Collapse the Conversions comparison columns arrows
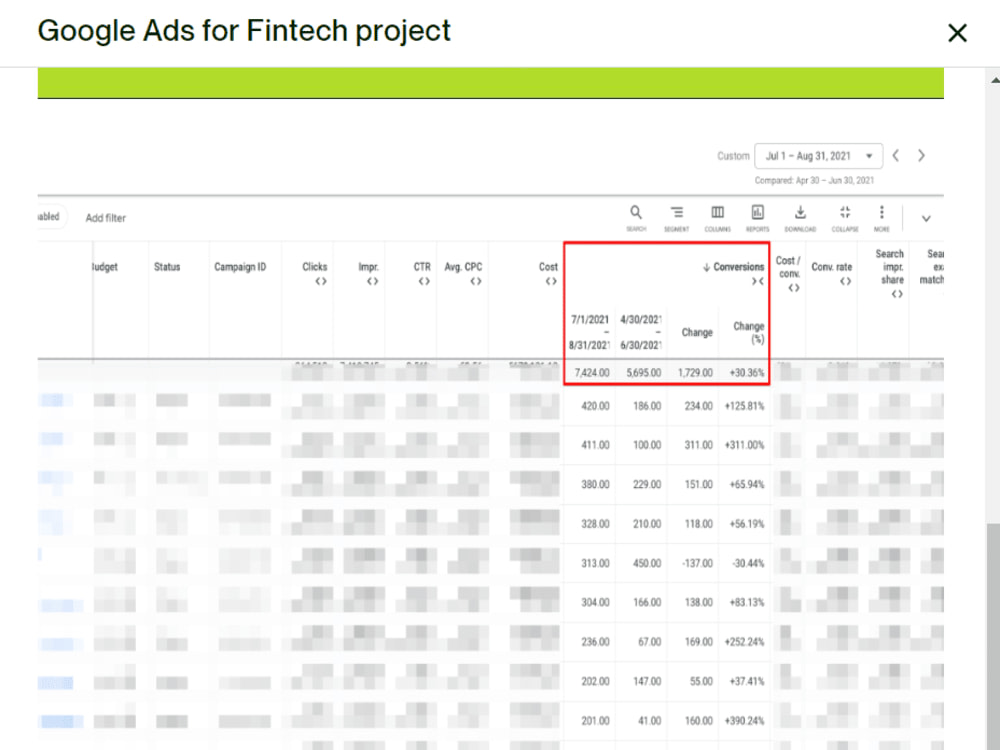 [x=758, y=281]
